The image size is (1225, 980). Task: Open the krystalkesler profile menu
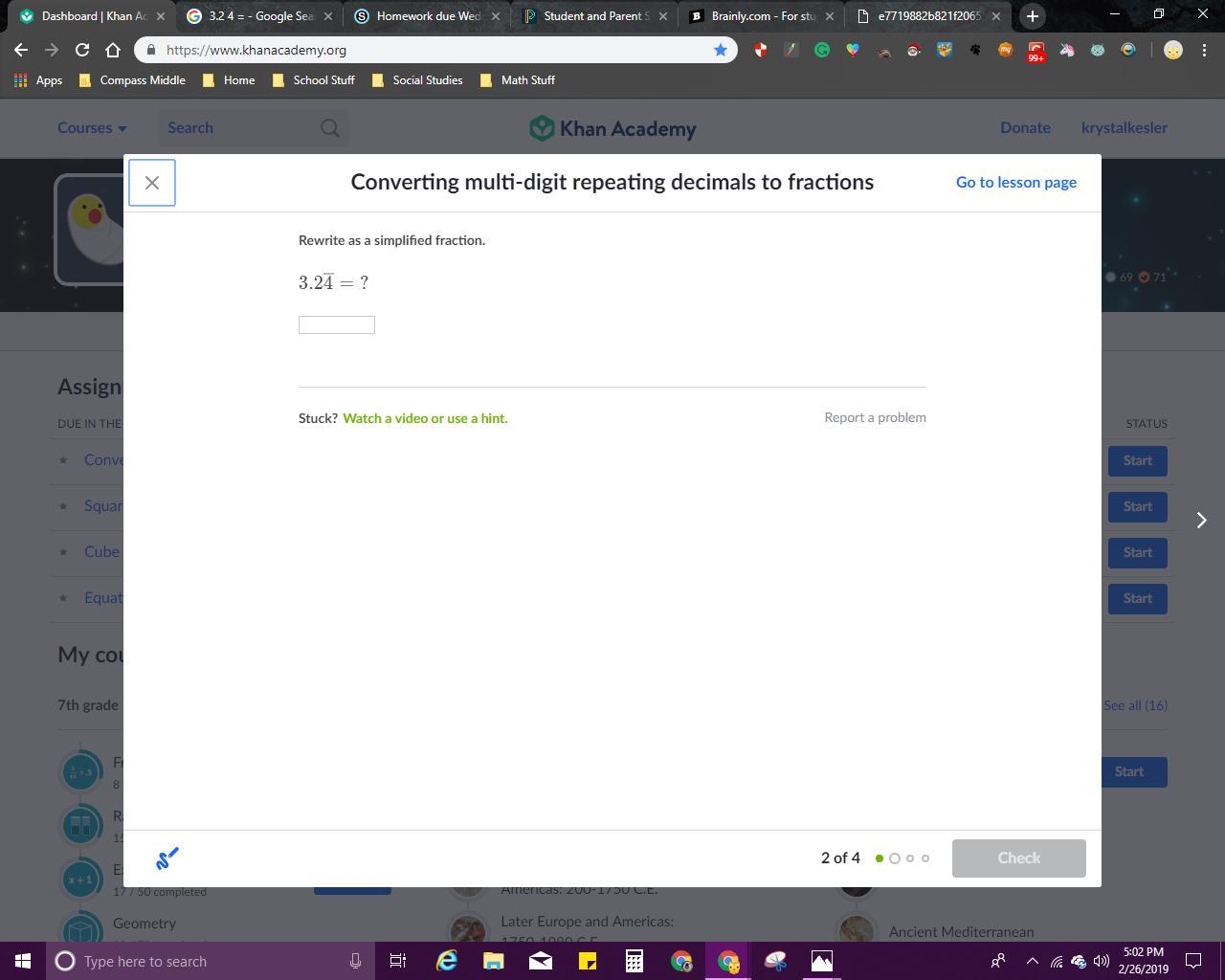1125,127
